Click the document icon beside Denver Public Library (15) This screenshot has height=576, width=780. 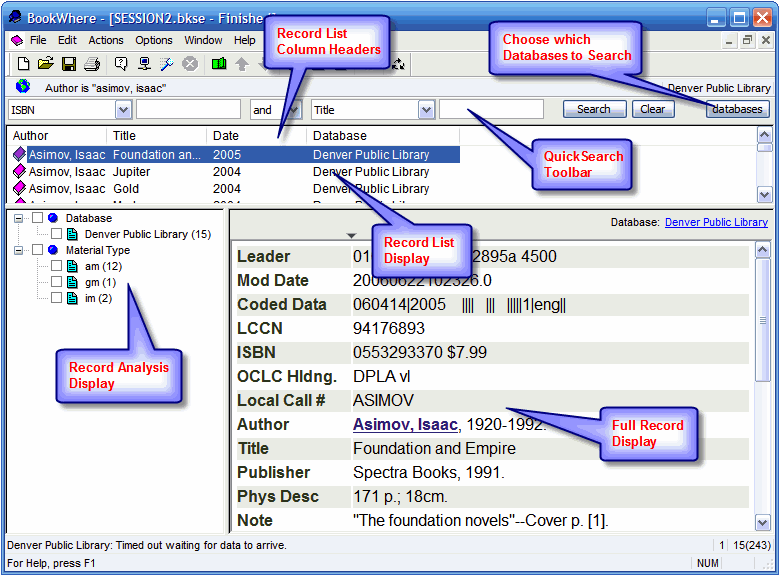(x=72, y=234)
